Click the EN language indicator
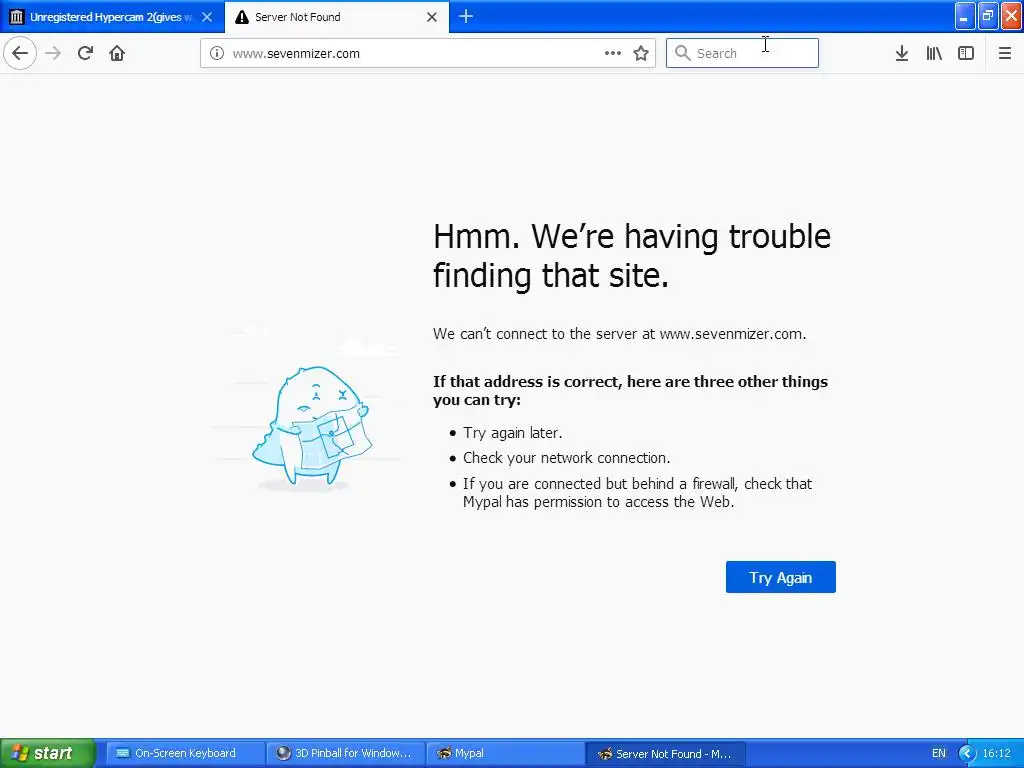This screenshot has height=768, width=1024. tap(938, 754)
